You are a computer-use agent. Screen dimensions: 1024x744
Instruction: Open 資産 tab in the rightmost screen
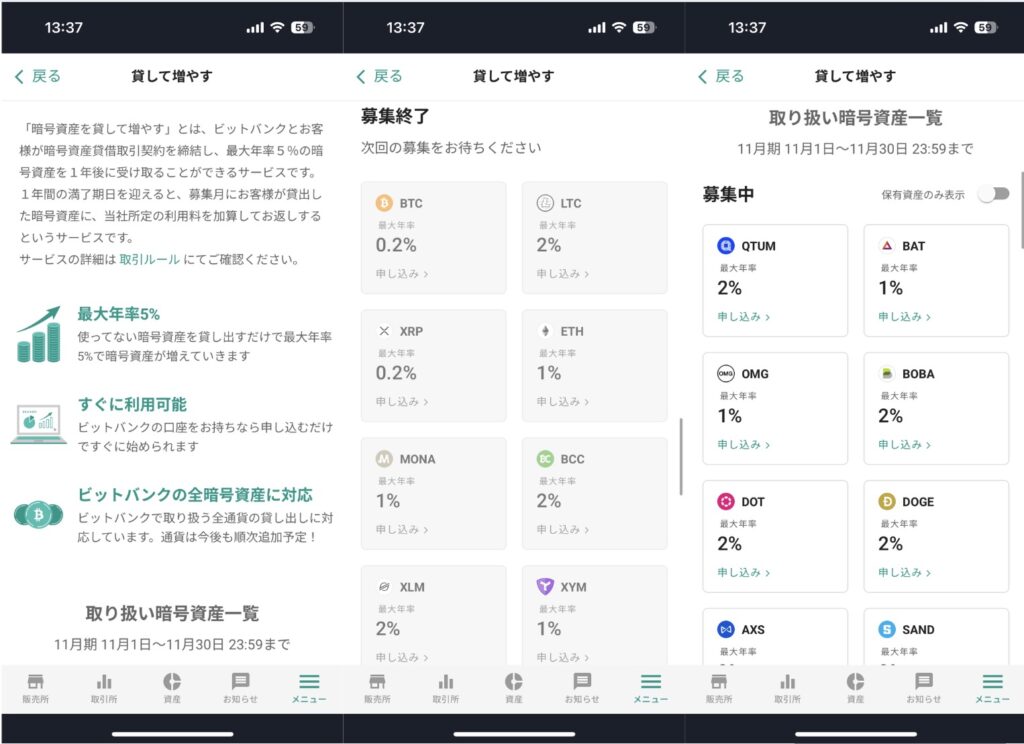coord(855,687)
